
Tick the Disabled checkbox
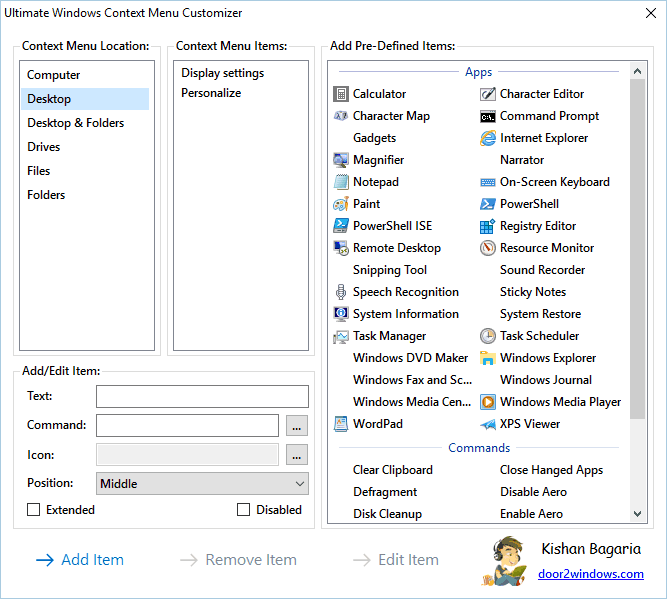[243, 510]
